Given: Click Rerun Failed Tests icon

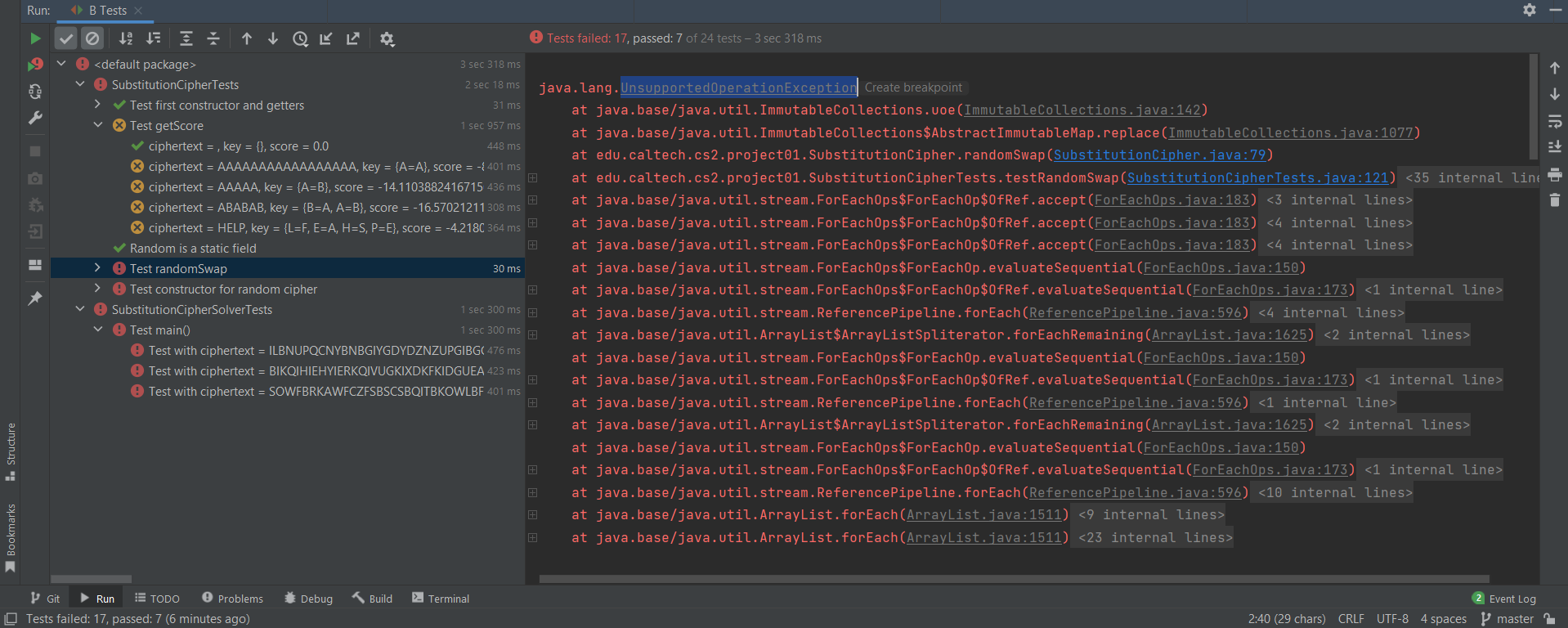Looking at the screenshot, I should pos(34,65).
